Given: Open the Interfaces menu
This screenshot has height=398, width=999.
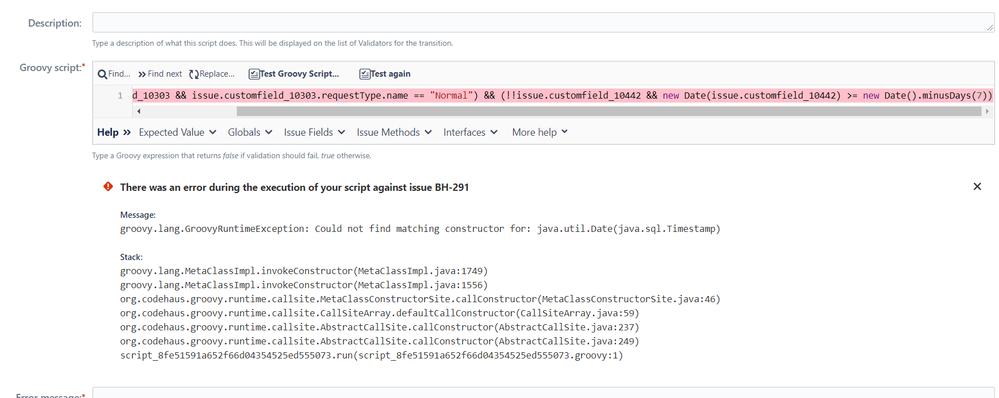Looking at the screenshot, I should [470, 132].
